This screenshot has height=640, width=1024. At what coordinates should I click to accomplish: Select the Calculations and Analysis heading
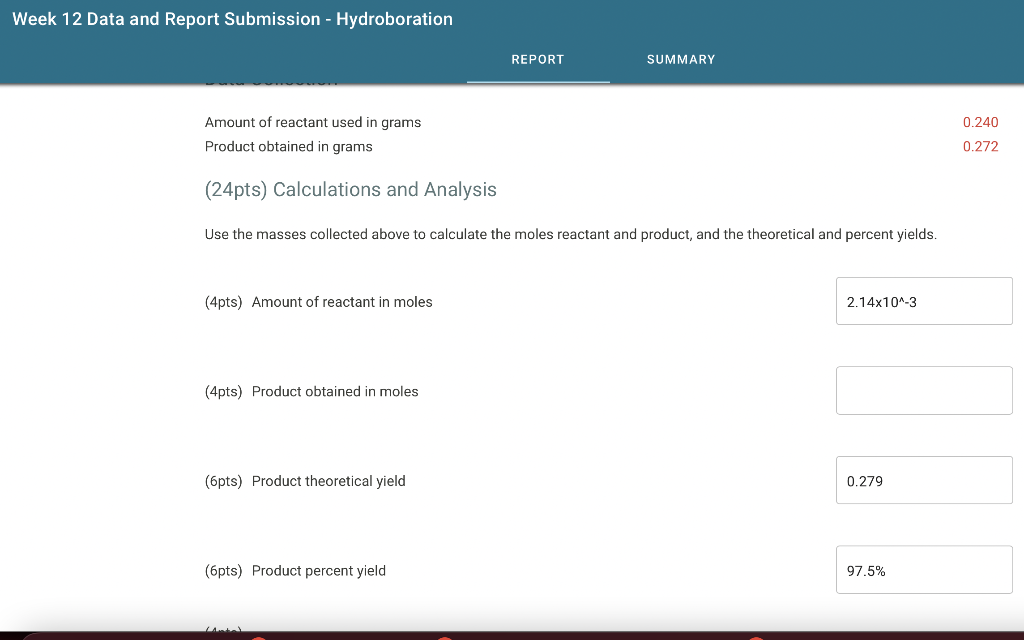[x=350, y=189]
